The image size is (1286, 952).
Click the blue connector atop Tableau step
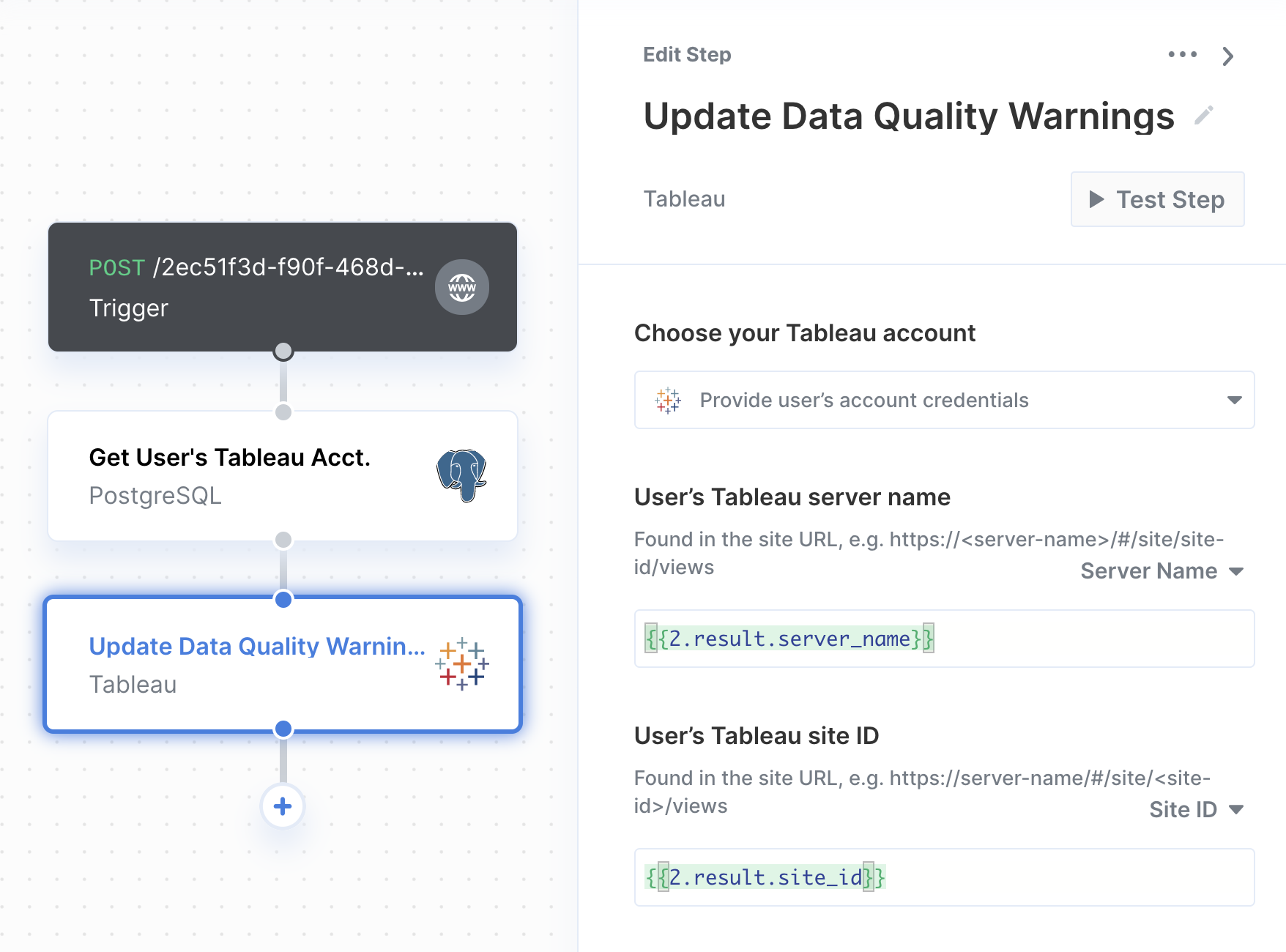(x=283, y=599)
